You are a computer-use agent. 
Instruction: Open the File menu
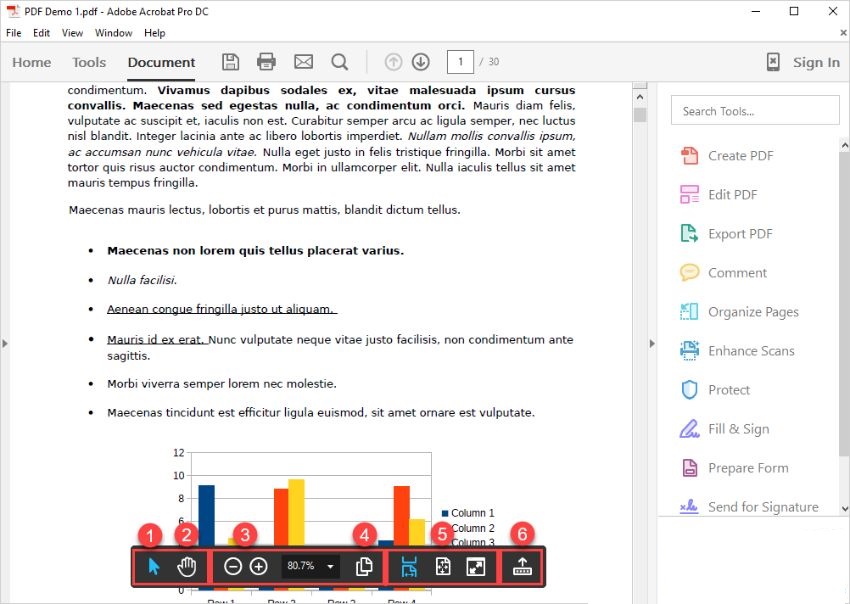tap(13, 32)
